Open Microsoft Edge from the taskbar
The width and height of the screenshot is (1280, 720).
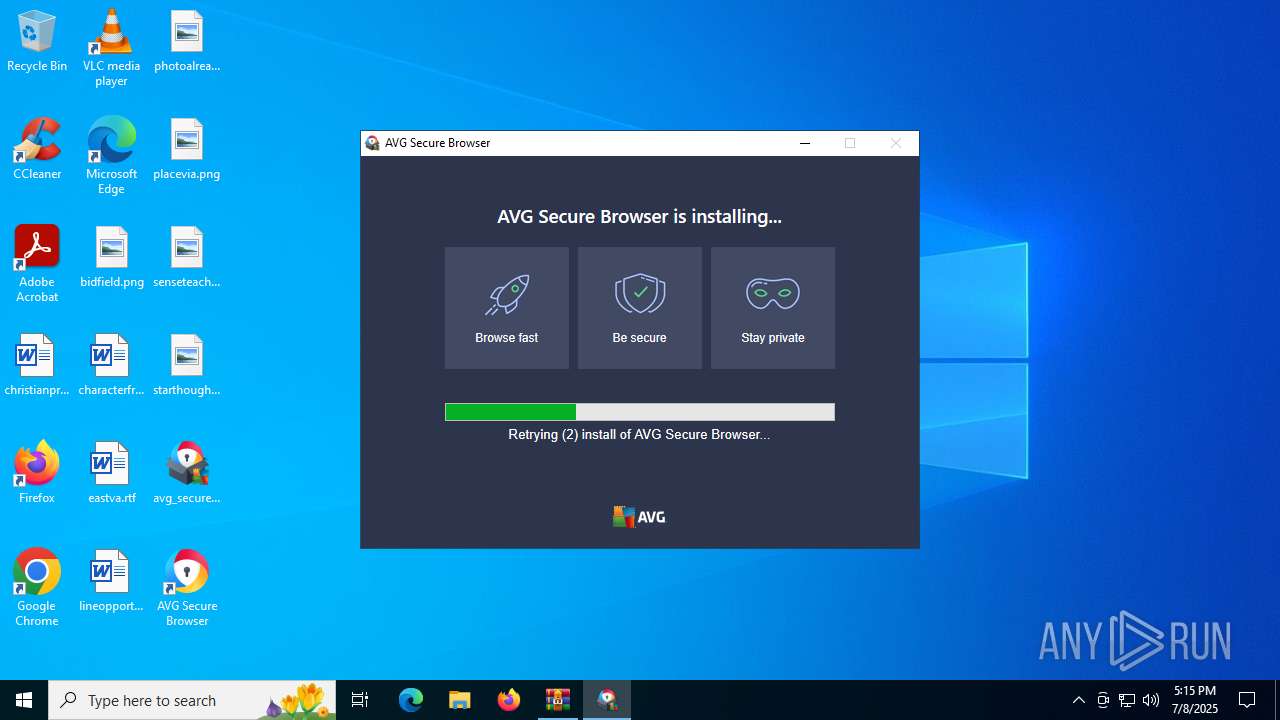411,700
